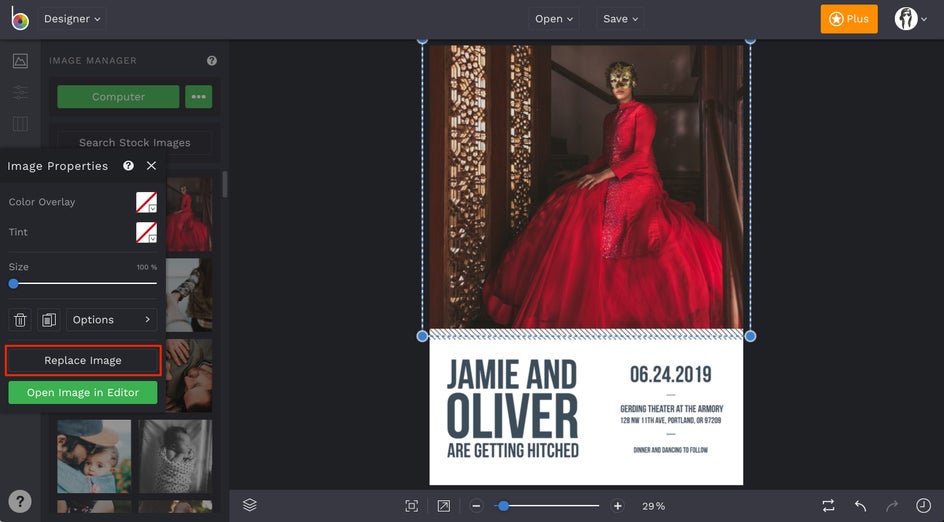Viewport: 944px width, 522px height.
Task: Click the fit to screen icon
Action: [x=412, y=506]
